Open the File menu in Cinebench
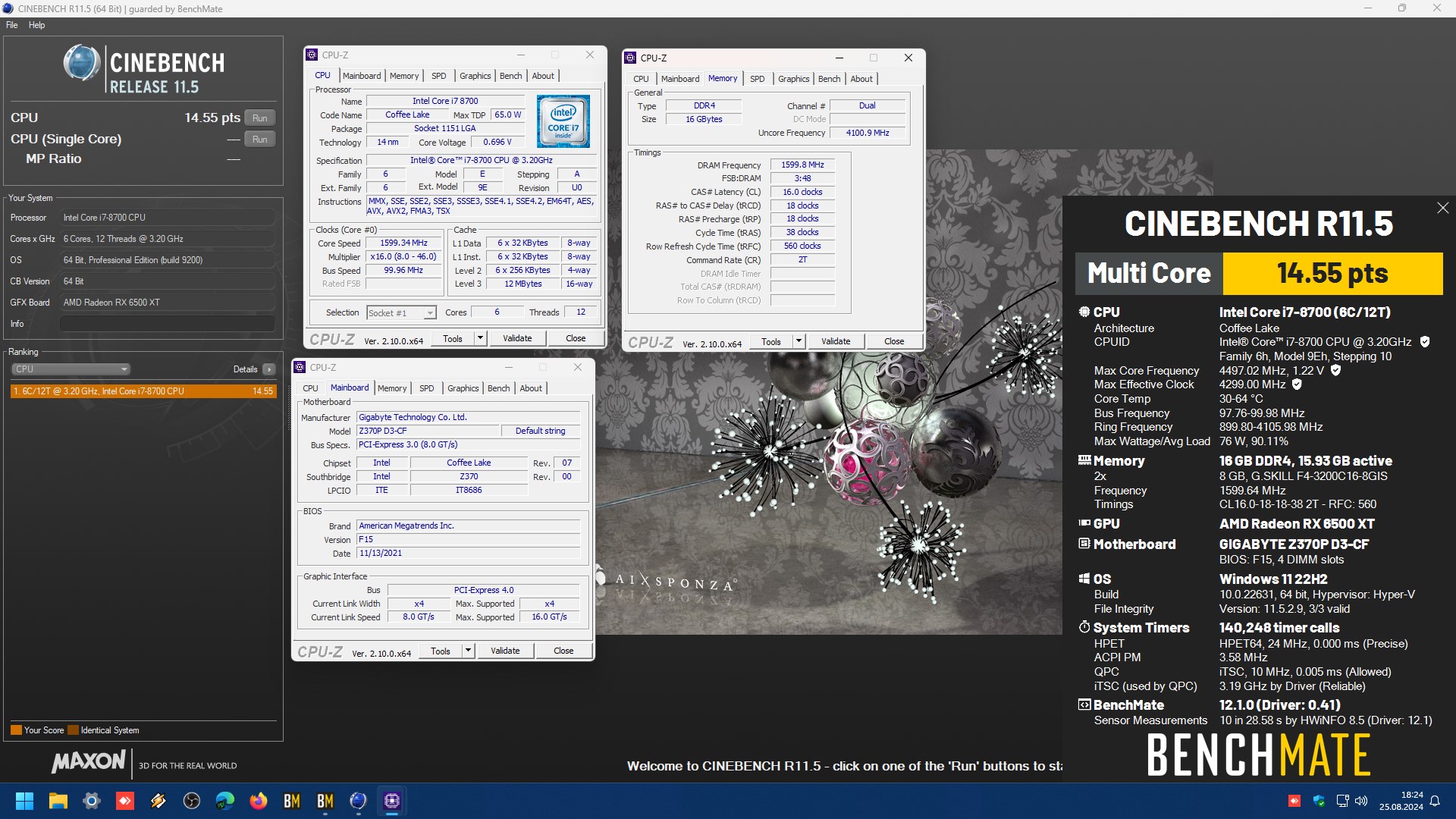 (12, 25)
